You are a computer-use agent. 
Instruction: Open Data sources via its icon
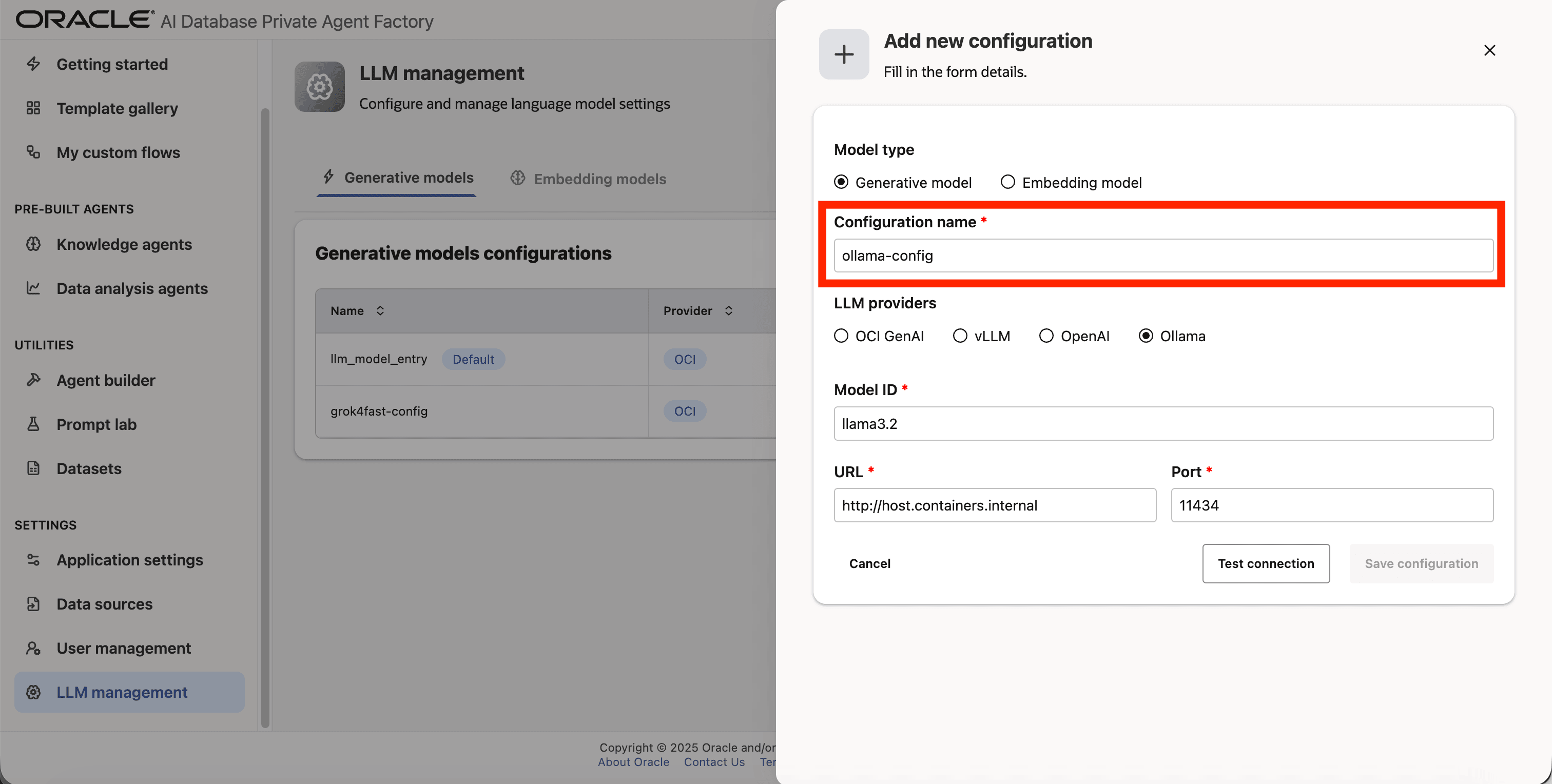(33, 604)
